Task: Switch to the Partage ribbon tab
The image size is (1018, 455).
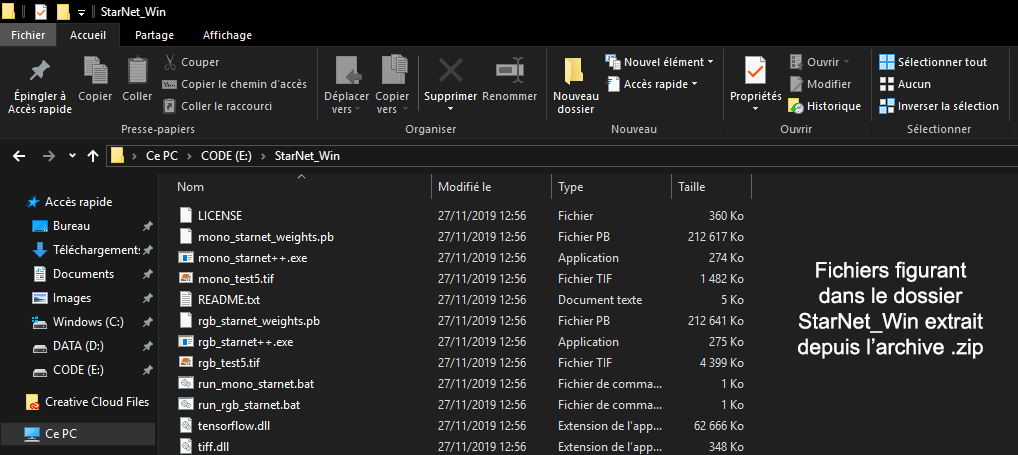Action: (x=154, y=35)
